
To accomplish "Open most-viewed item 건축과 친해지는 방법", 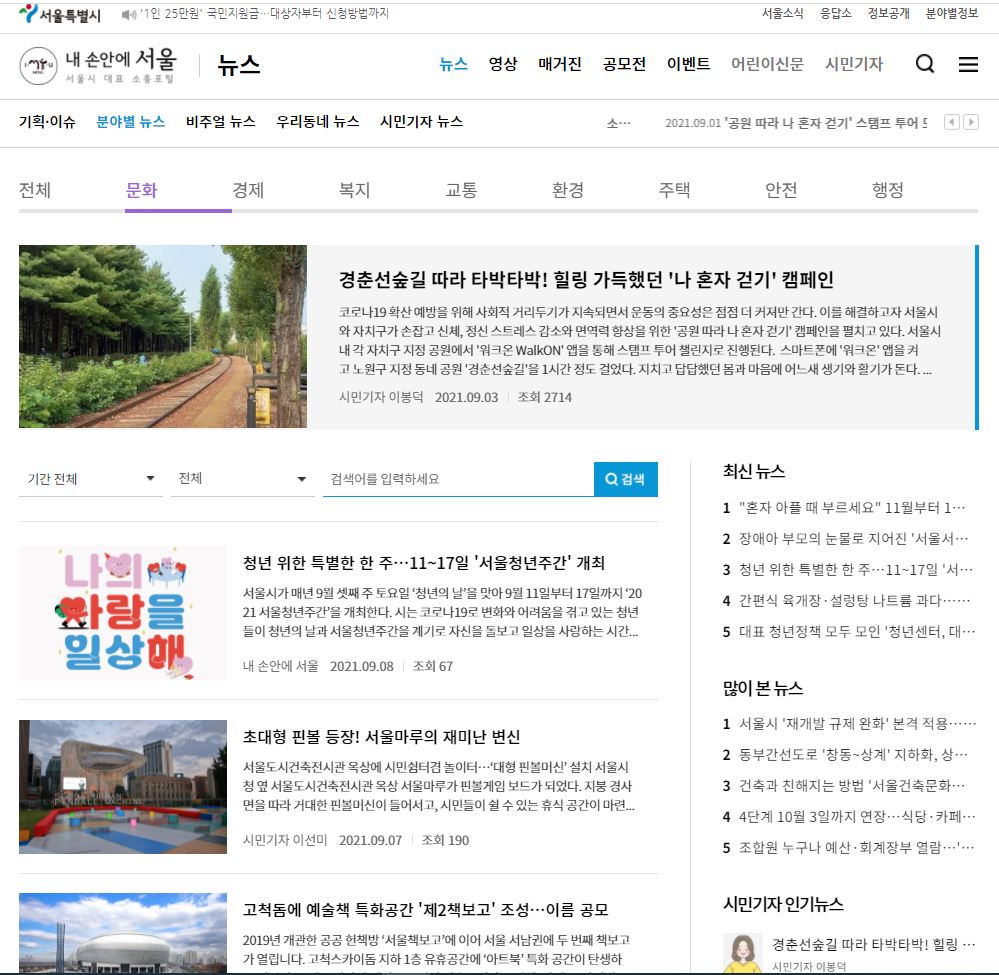I will [x=852, y=786].
